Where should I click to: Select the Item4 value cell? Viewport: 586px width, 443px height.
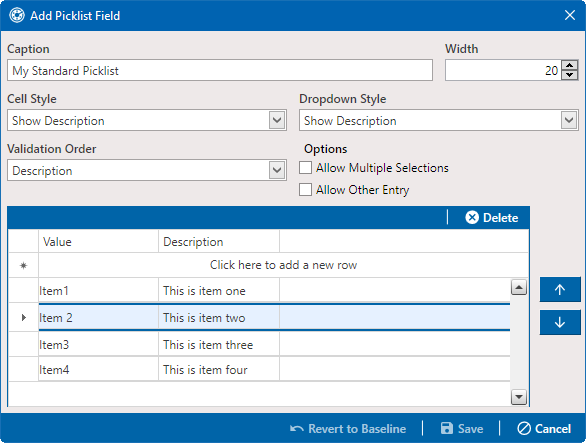(98, 369)
